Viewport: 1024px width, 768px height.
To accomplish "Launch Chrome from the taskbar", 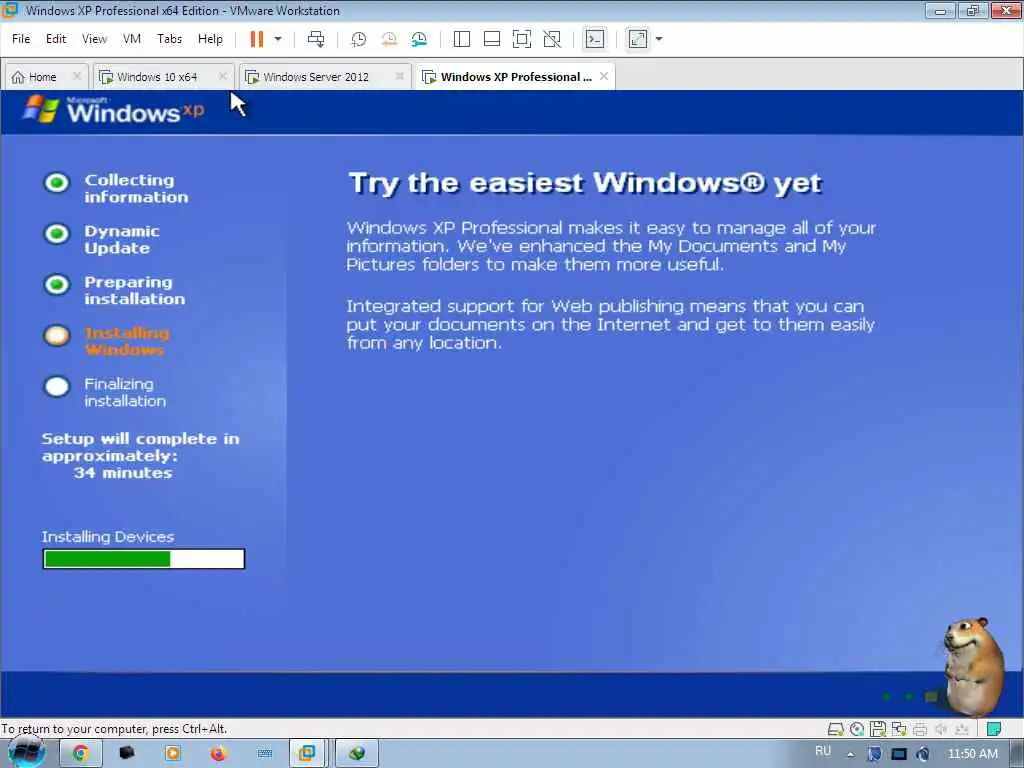I will tap(80, 754).
